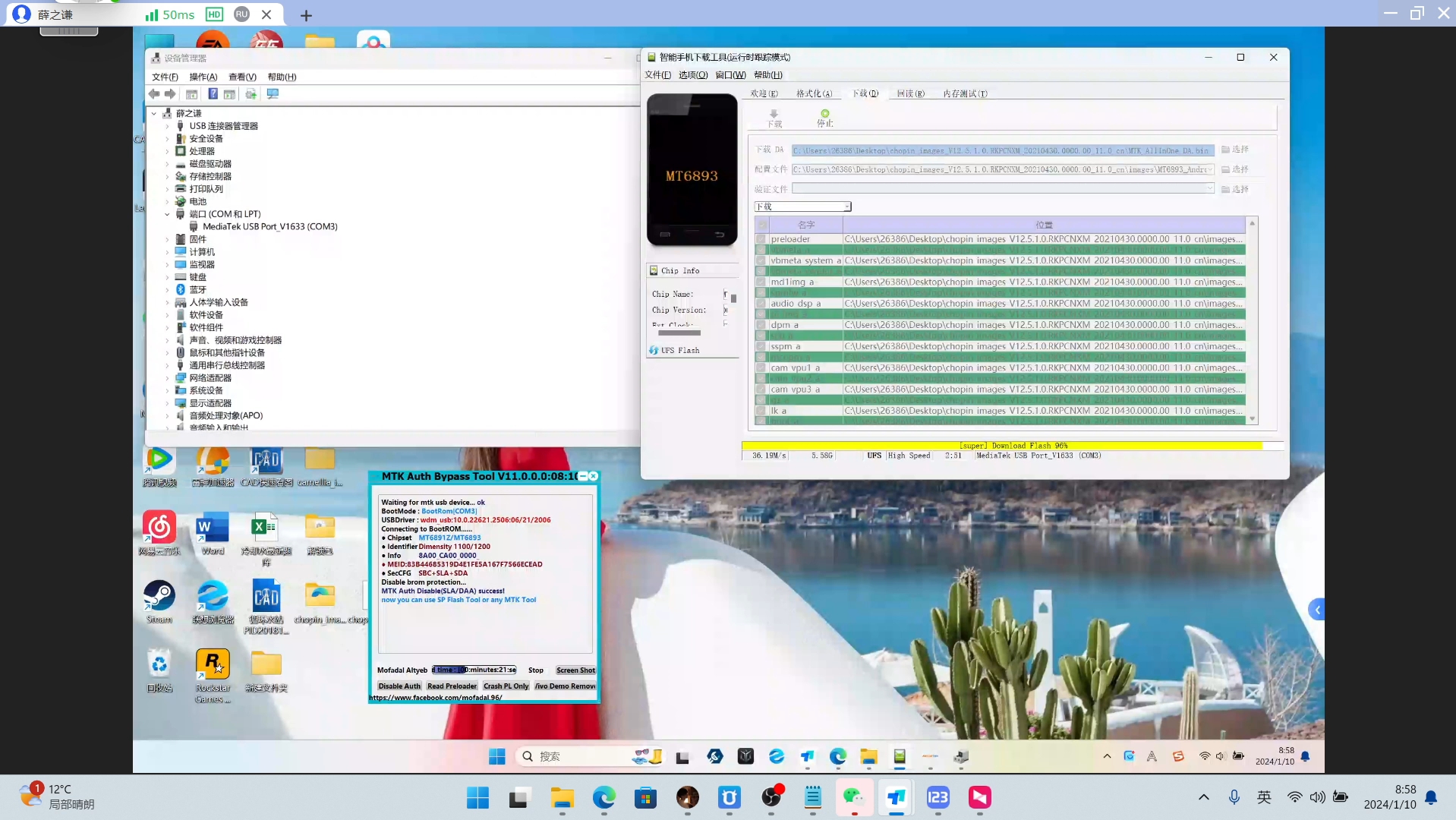The image size is (1456, 820).
Task: Click the Read Preloader button
Action: [x=452, y=686]
